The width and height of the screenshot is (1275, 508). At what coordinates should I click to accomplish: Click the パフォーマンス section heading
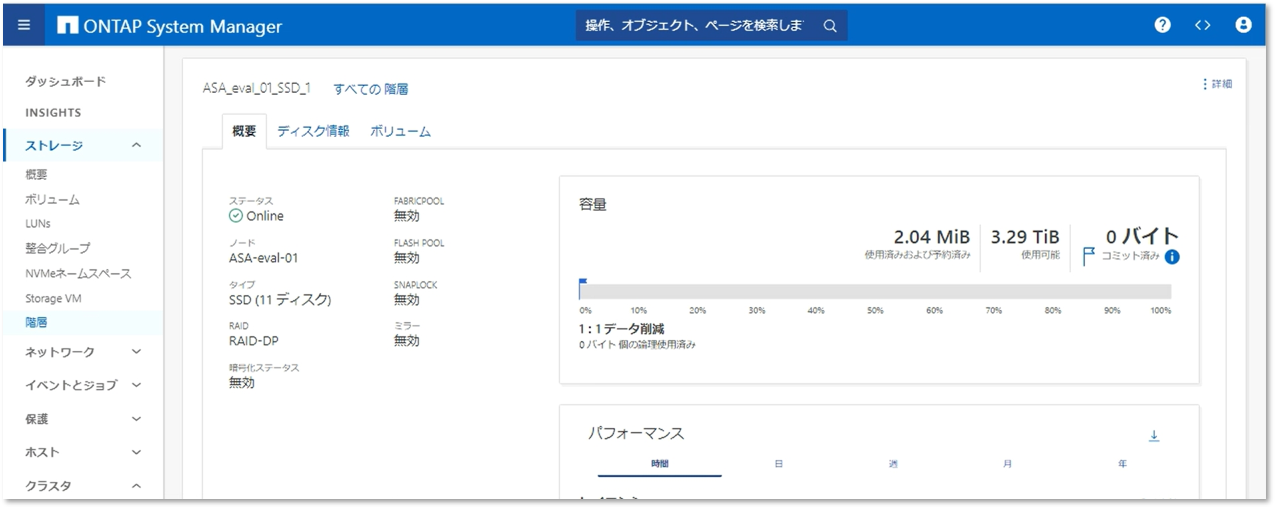636,433
